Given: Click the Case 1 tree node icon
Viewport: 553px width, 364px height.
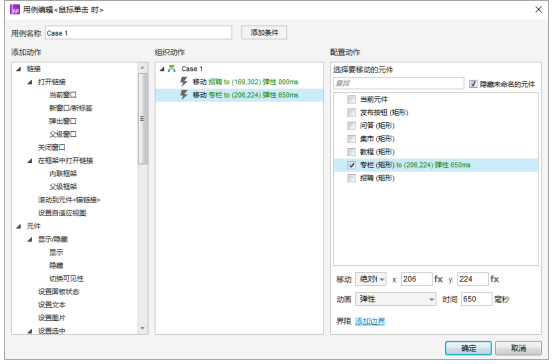Looking at the screenshot, I should (x=172, y=69).
